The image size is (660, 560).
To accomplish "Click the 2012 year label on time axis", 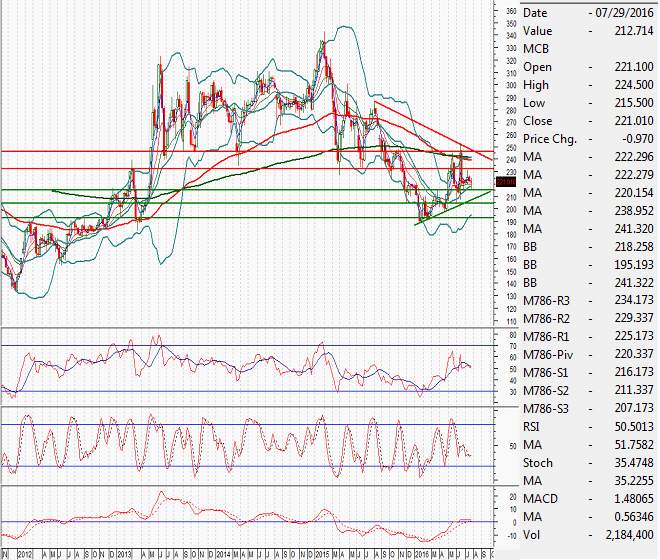I will (25, 555).
